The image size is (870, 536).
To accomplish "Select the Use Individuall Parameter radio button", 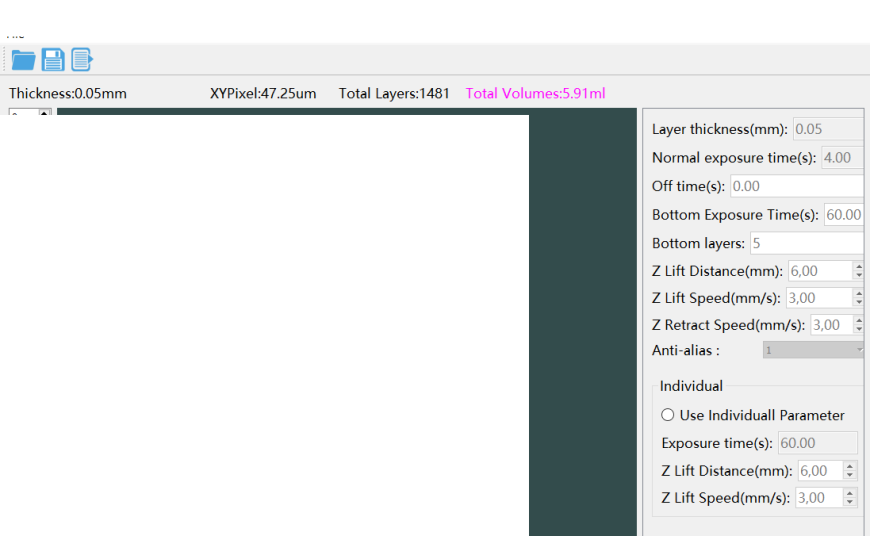I will click(667, 415).
